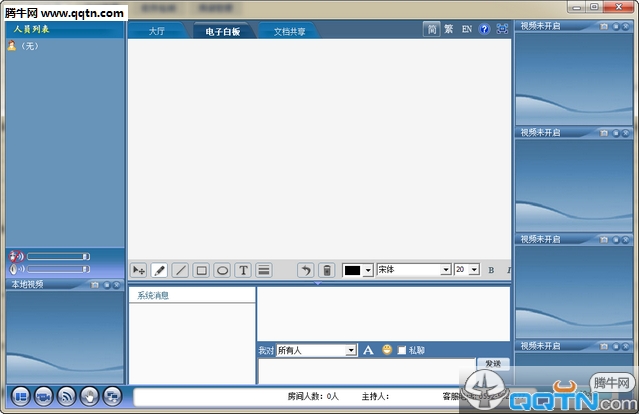Click the raise hand icon
This screenshot has width=639, height=414.
pos(89,396)
